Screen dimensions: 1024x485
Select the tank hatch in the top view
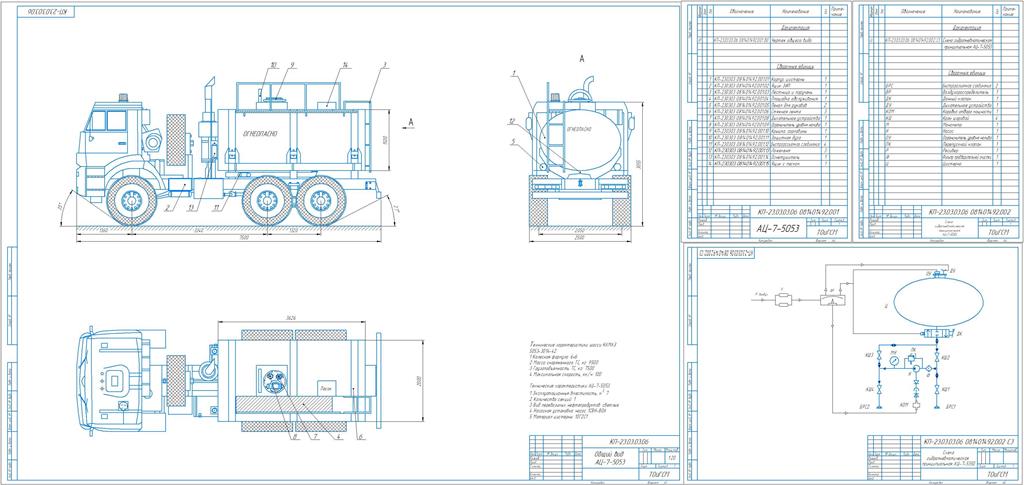(276, 381)
